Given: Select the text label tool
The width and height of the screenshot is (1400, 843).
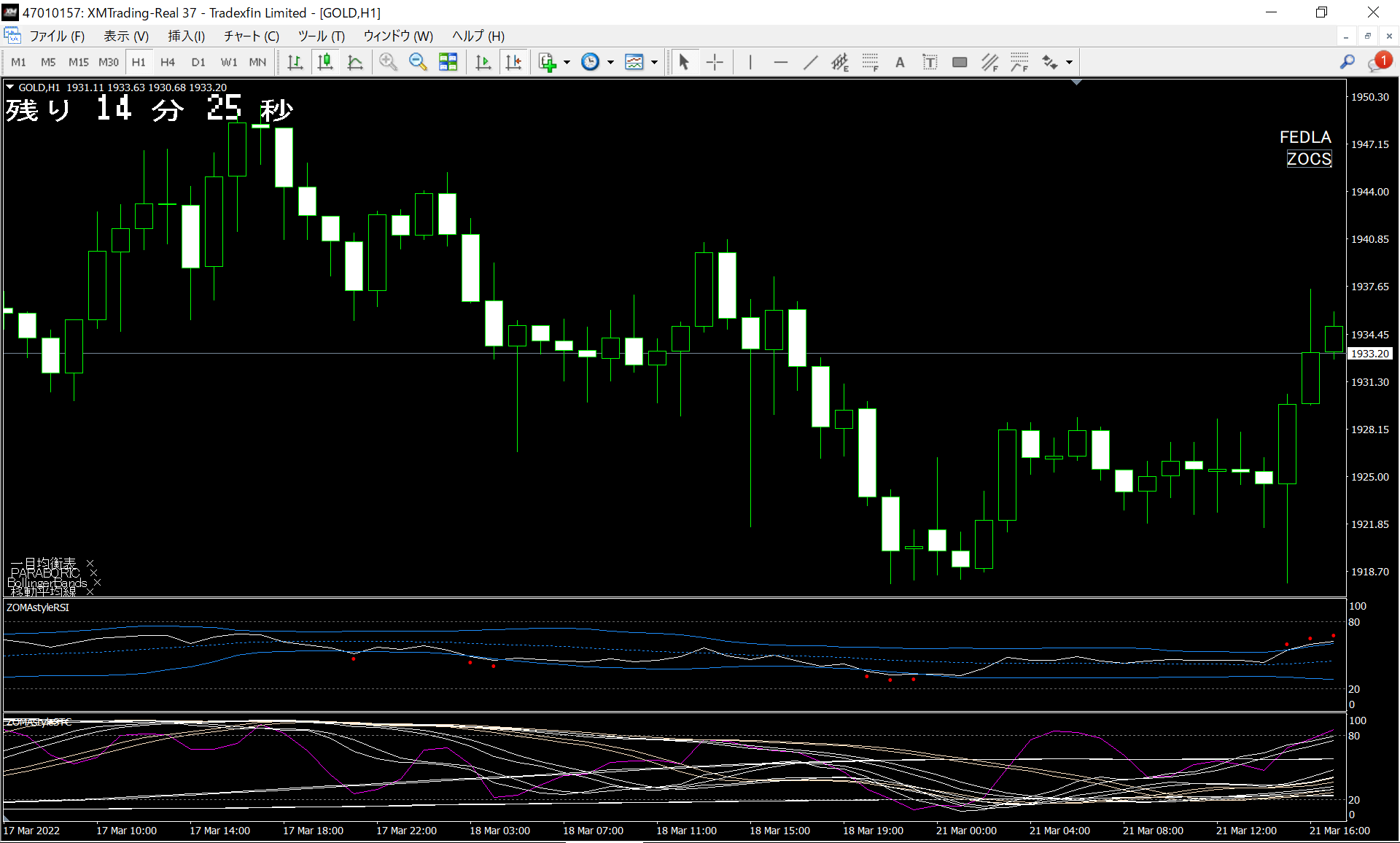Looking at the screenshot, I should (x=930, y=62).
